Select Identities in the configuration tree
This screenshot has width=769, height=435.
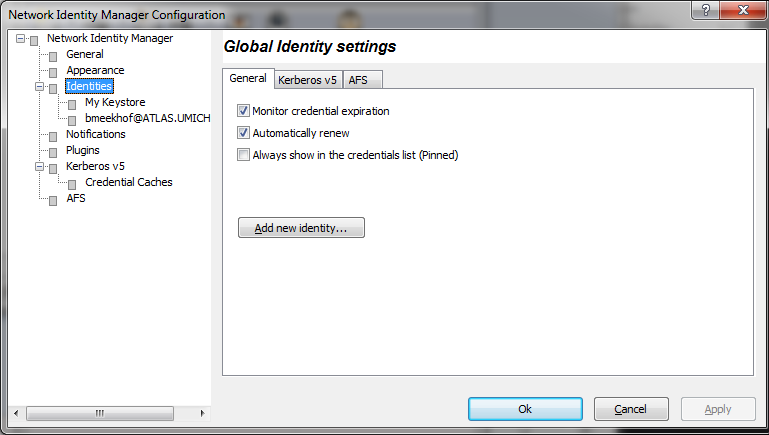point(89,86)
